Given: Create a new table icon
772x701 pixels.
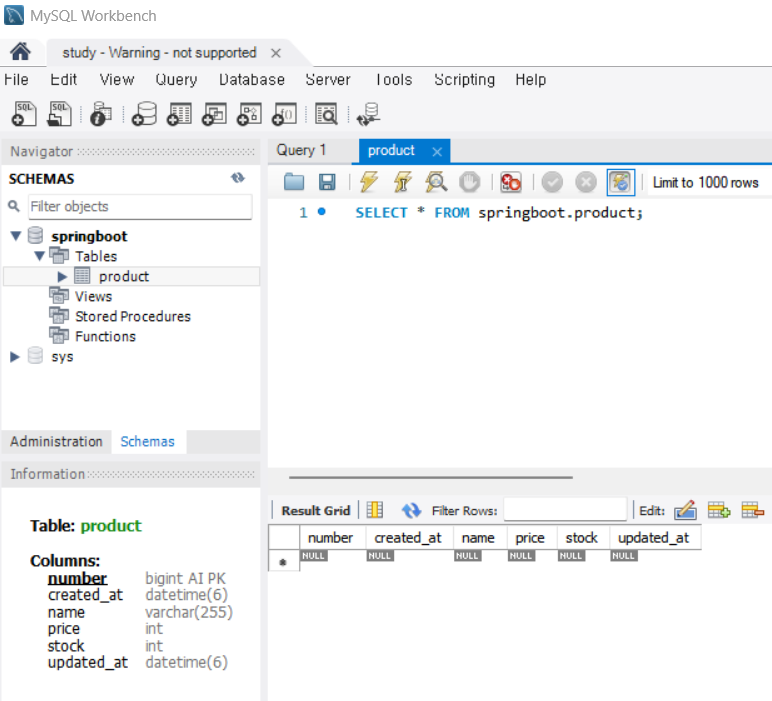Looking at the screenshot, I should click(179, 114).
